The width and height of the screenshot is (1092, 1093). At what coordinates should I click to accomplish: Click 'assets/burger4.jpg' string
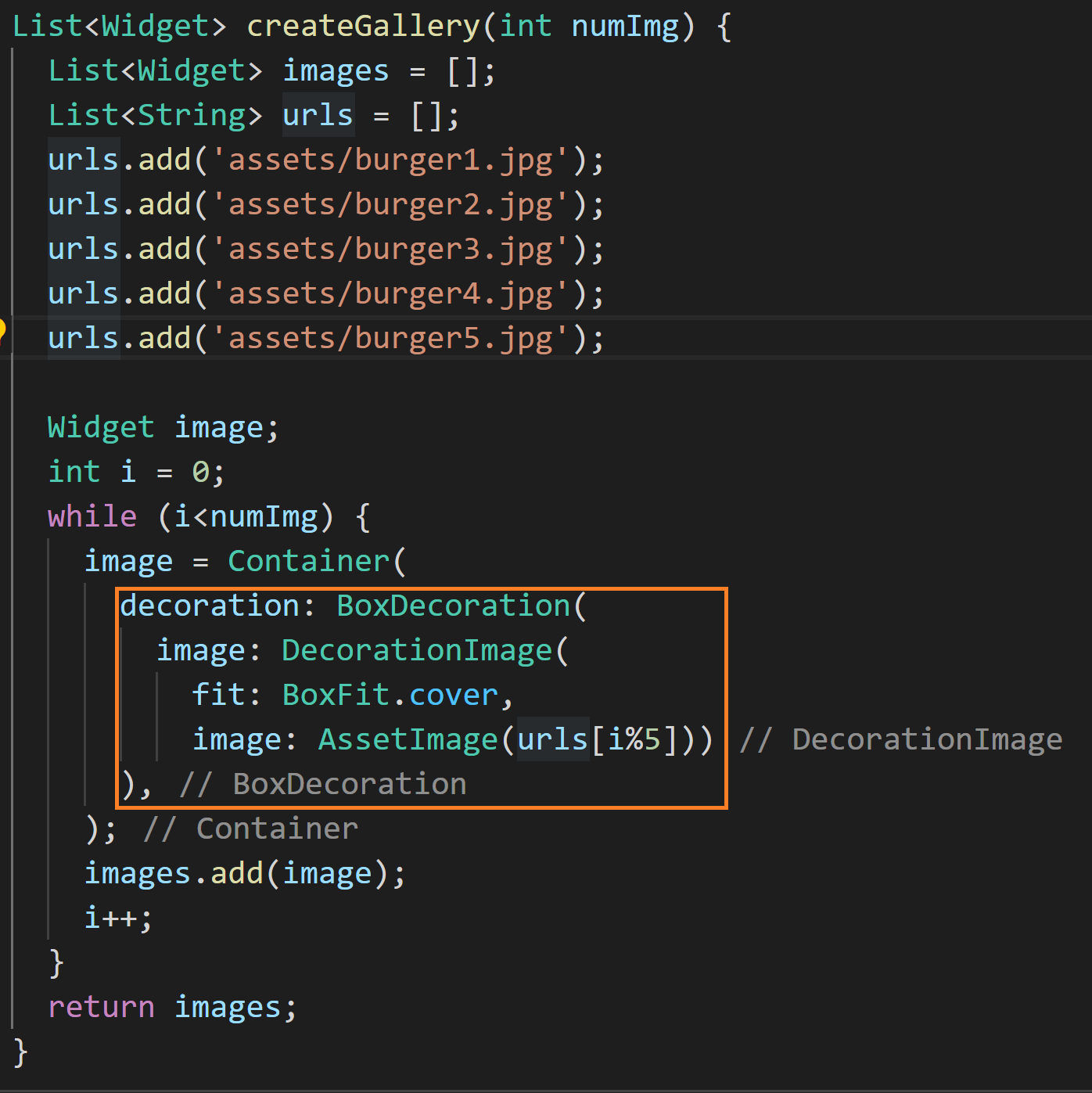390,294
